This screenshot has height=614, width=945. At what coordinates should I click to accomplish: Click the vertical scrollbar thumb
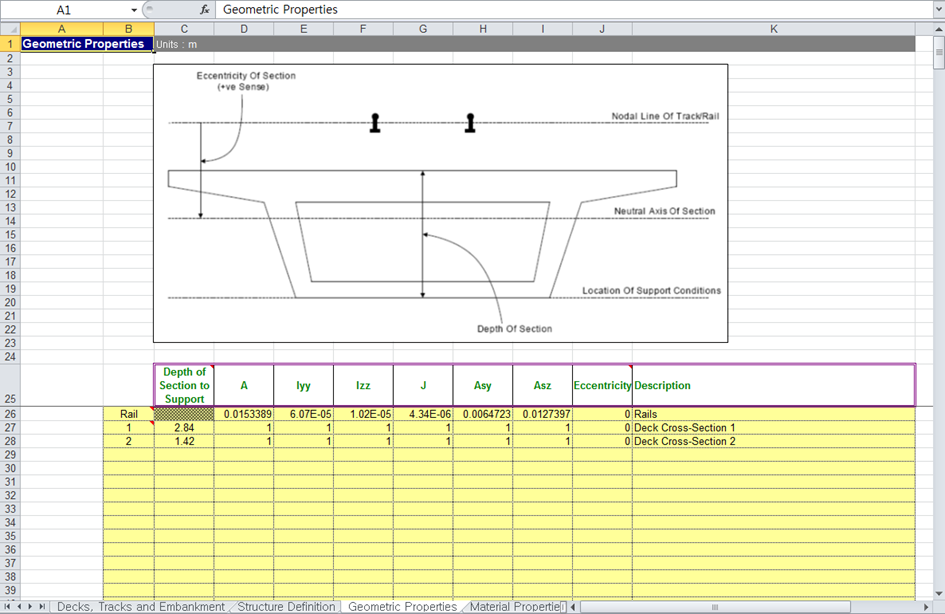(938, 54)
